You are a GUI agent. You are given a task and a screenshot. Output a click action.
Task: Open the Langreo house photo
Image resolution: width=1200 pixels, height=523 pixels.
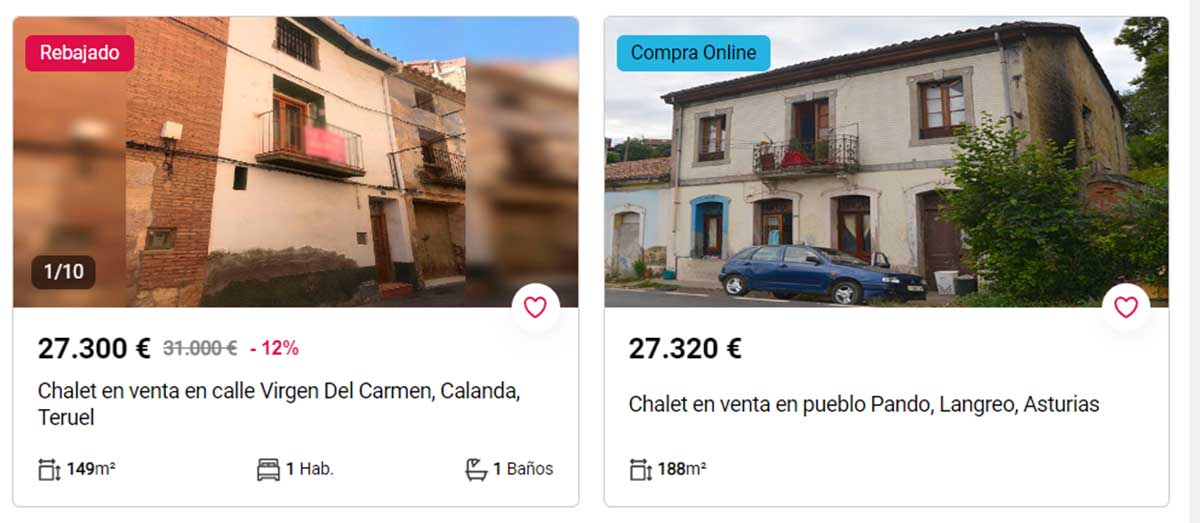pyautogui.click(x=886, y=162)
